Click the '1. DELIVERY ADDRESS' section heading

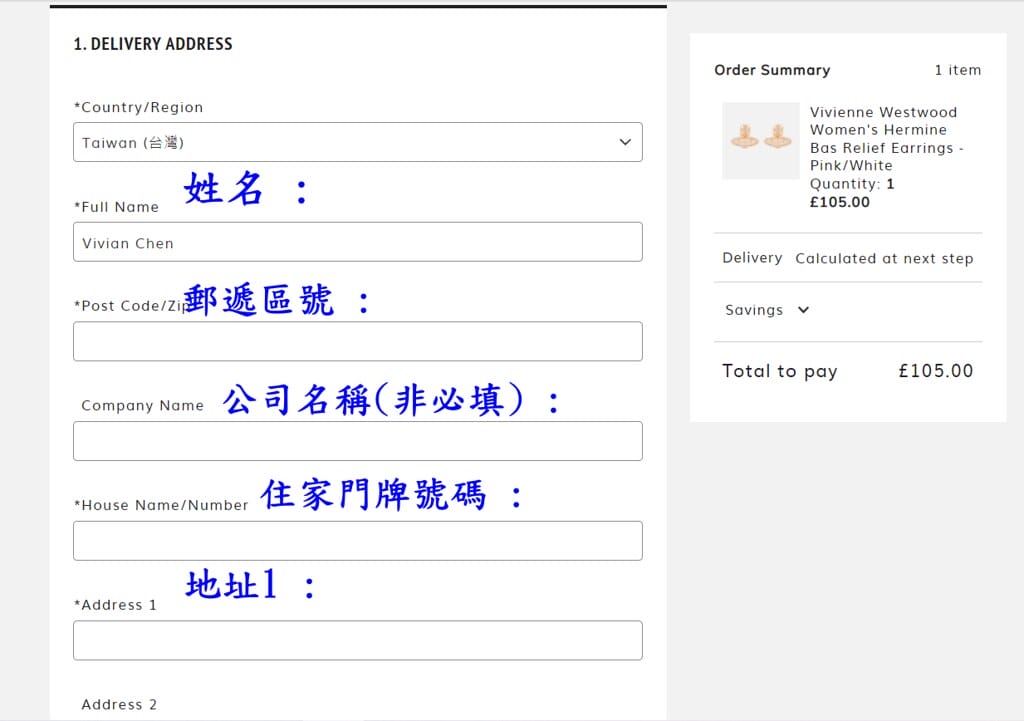point(153,44)
